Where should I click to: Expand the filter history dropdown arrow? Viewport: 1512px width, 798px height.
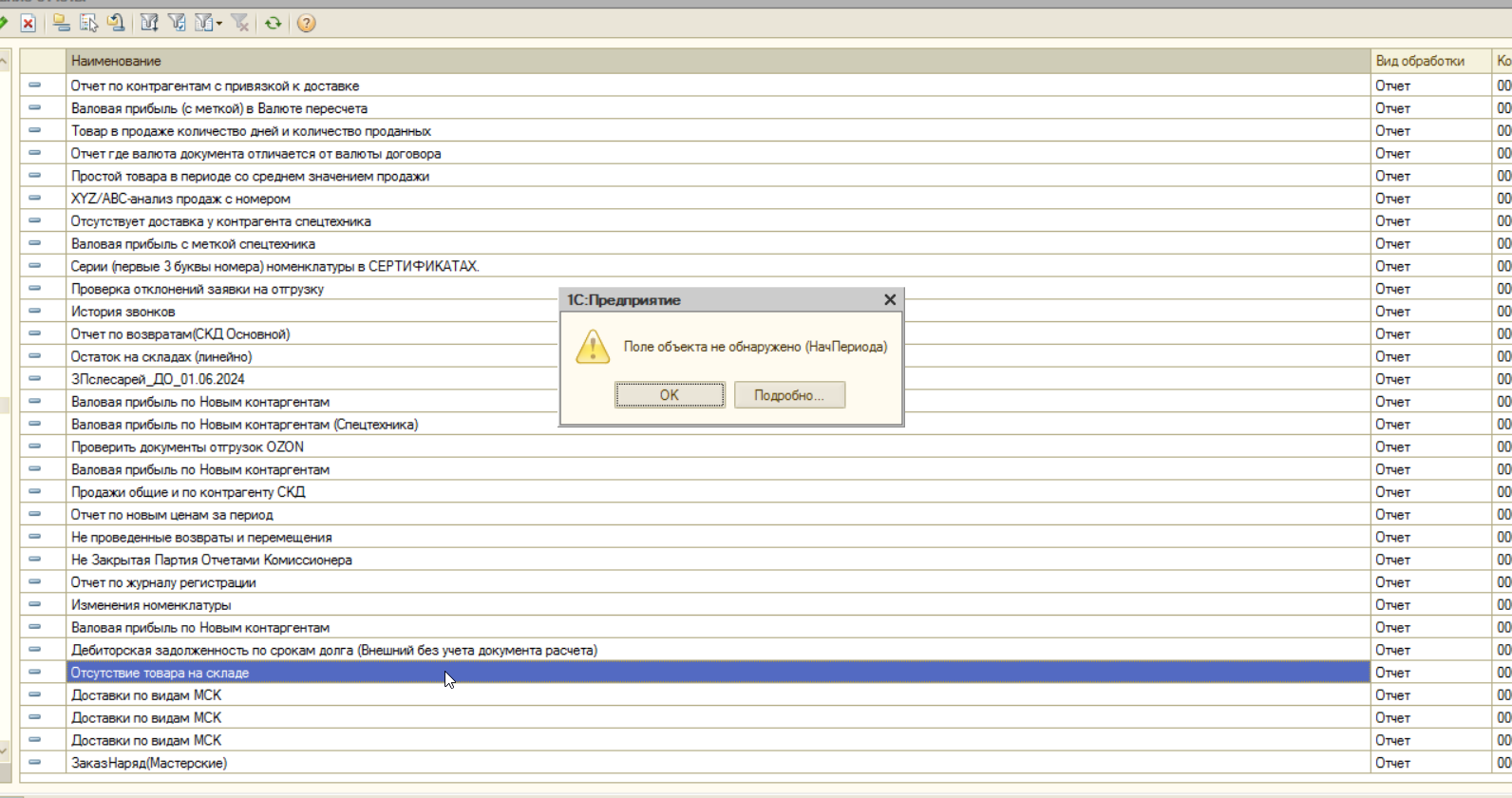(x=219, y=24)
